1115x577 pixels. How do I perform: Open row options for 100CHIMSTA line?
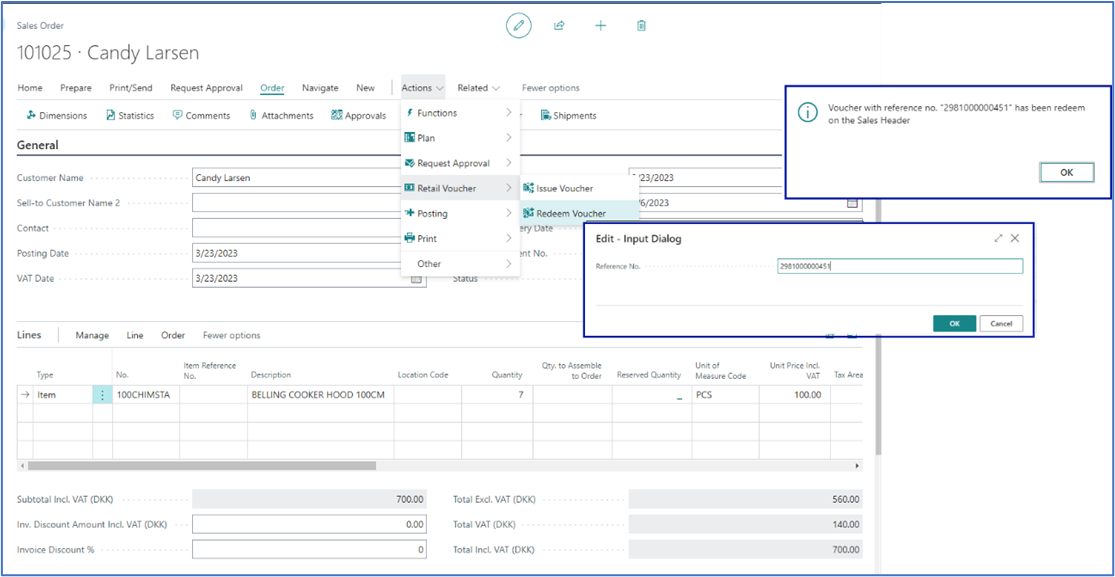tap(102, 395)
